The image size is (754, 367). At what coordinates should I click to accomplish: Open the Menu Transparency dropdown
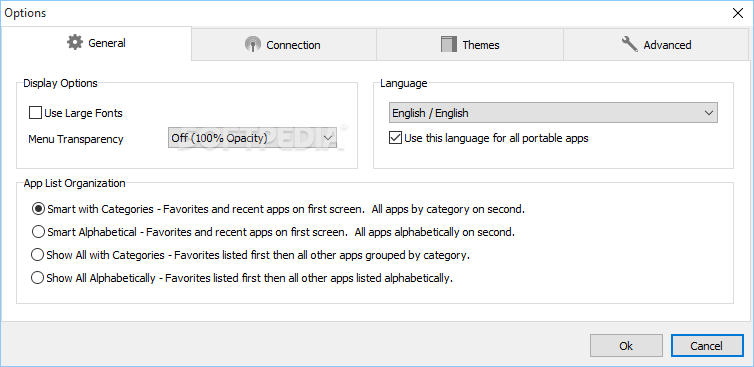[252, 139]
